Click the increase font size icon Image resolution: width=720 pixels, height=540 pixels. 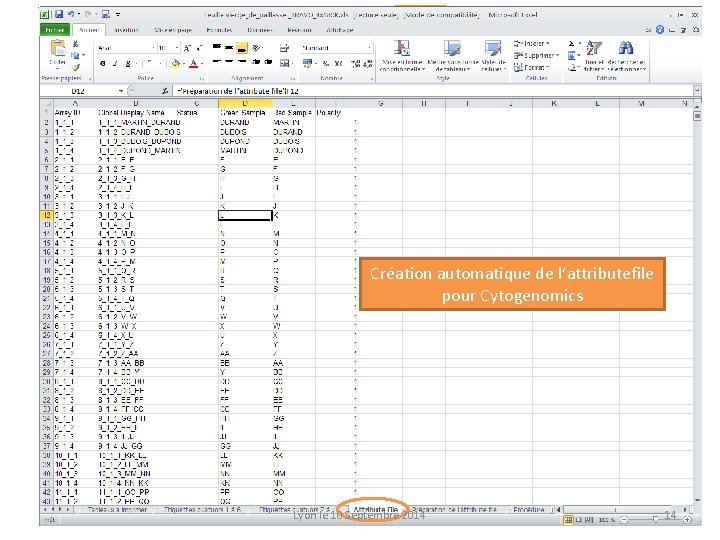187,48
